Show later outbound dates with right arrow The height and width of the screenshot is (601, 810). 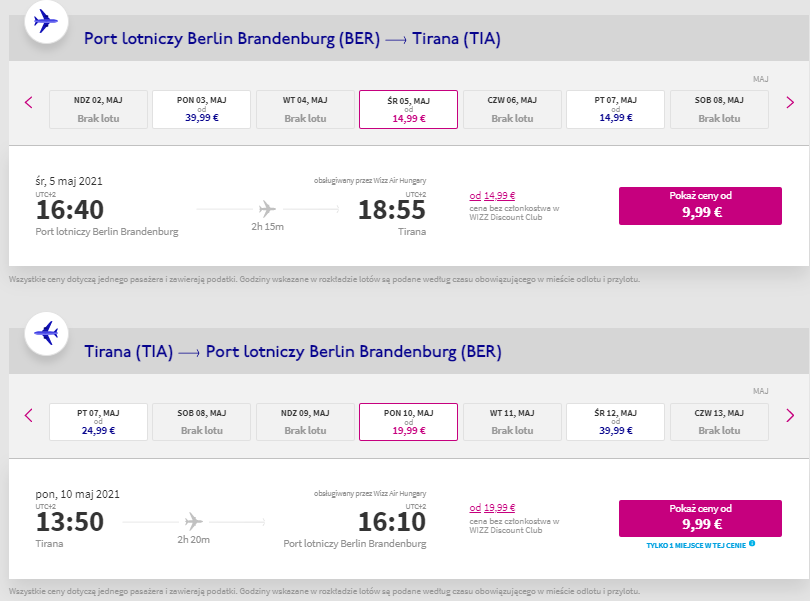pos(790,102)
